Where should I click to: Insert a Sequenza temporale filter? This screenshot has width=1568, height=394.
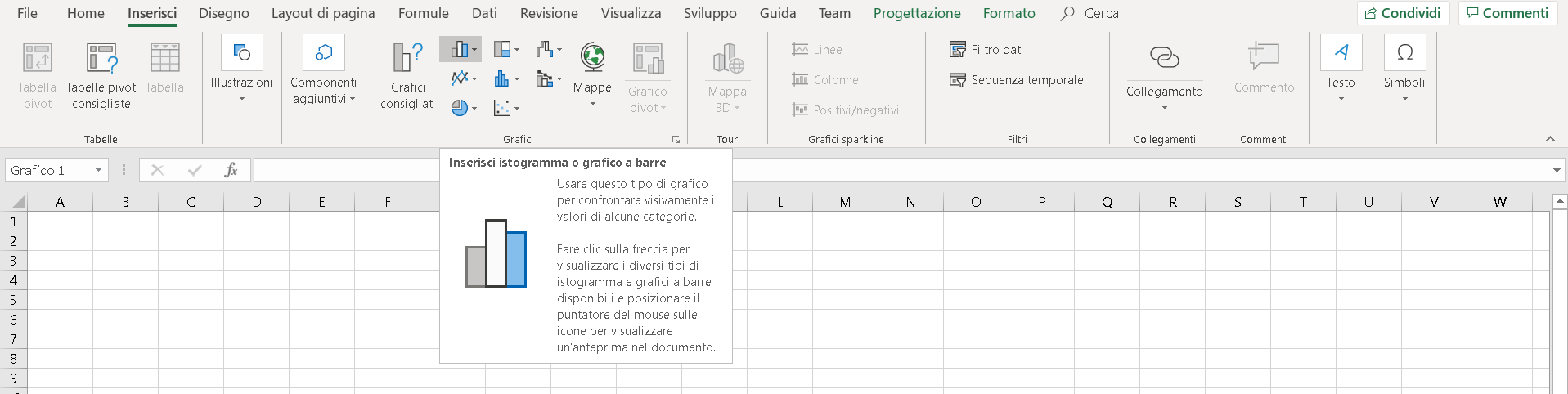coord(1017,80)
